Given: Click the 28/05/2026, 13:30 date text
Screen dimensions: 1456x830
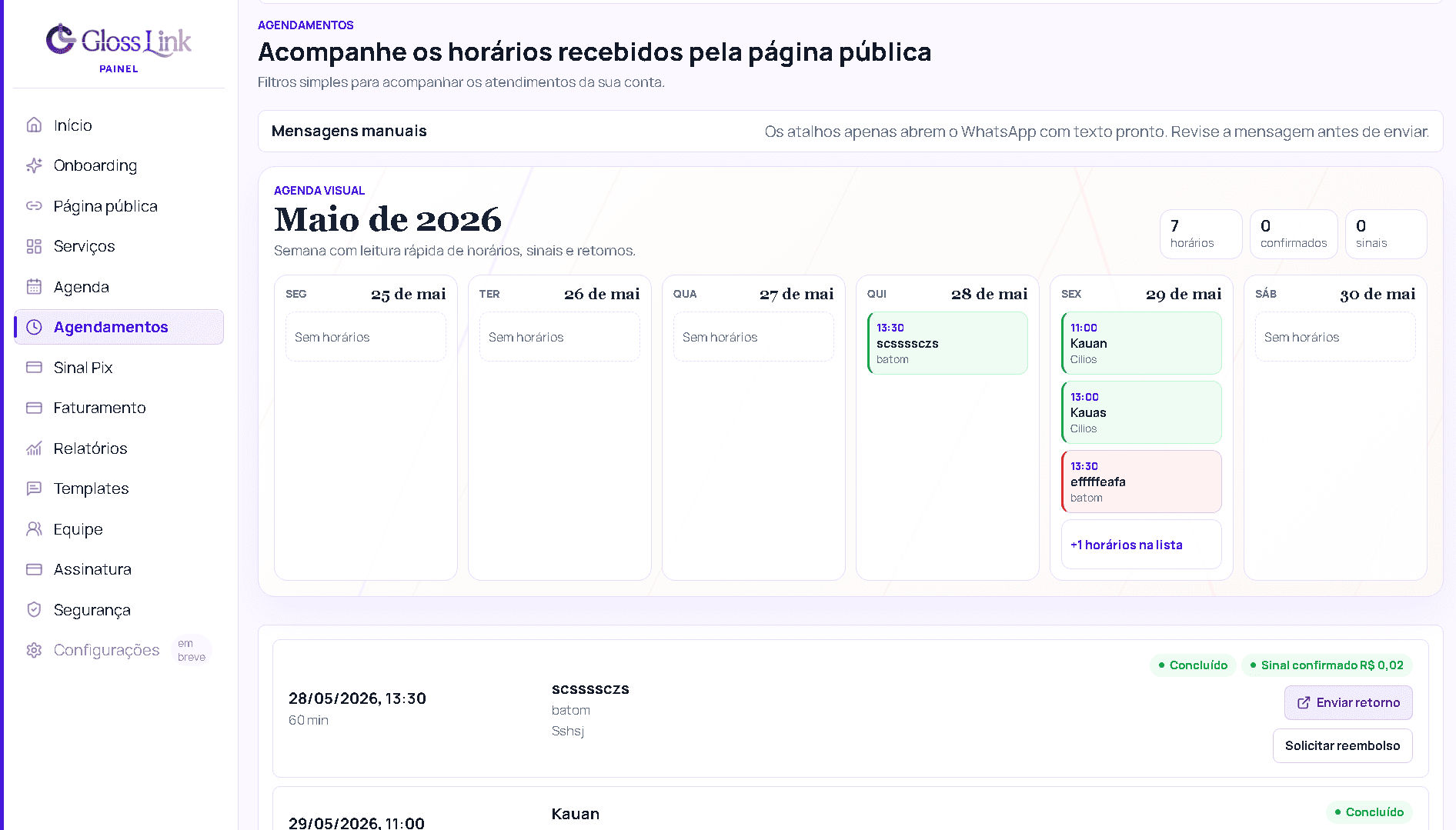Looking at the screenshot, I should tap(357, 698).
